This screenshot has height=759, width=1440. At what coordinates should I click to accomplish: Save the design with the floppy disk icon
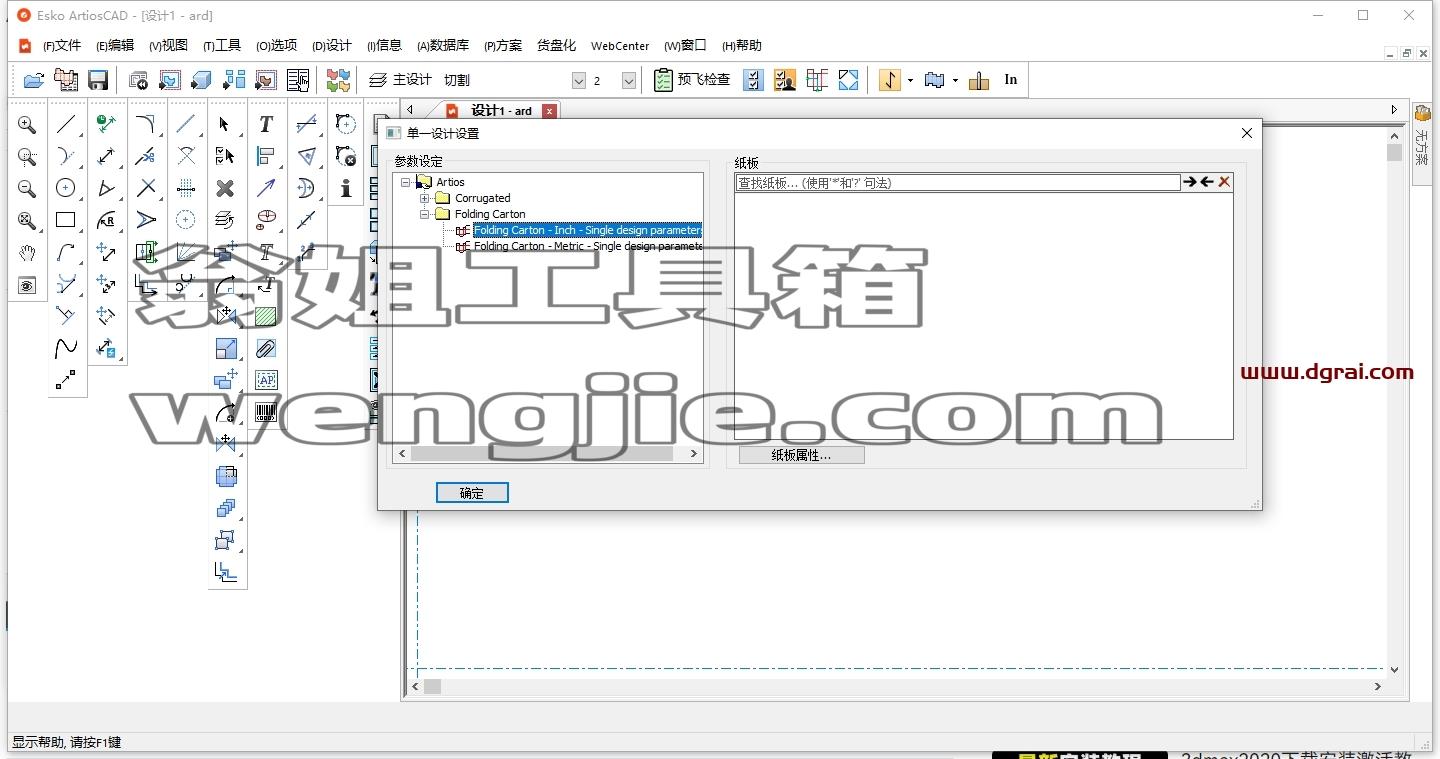pyautogui.click(x=98, y=80)
